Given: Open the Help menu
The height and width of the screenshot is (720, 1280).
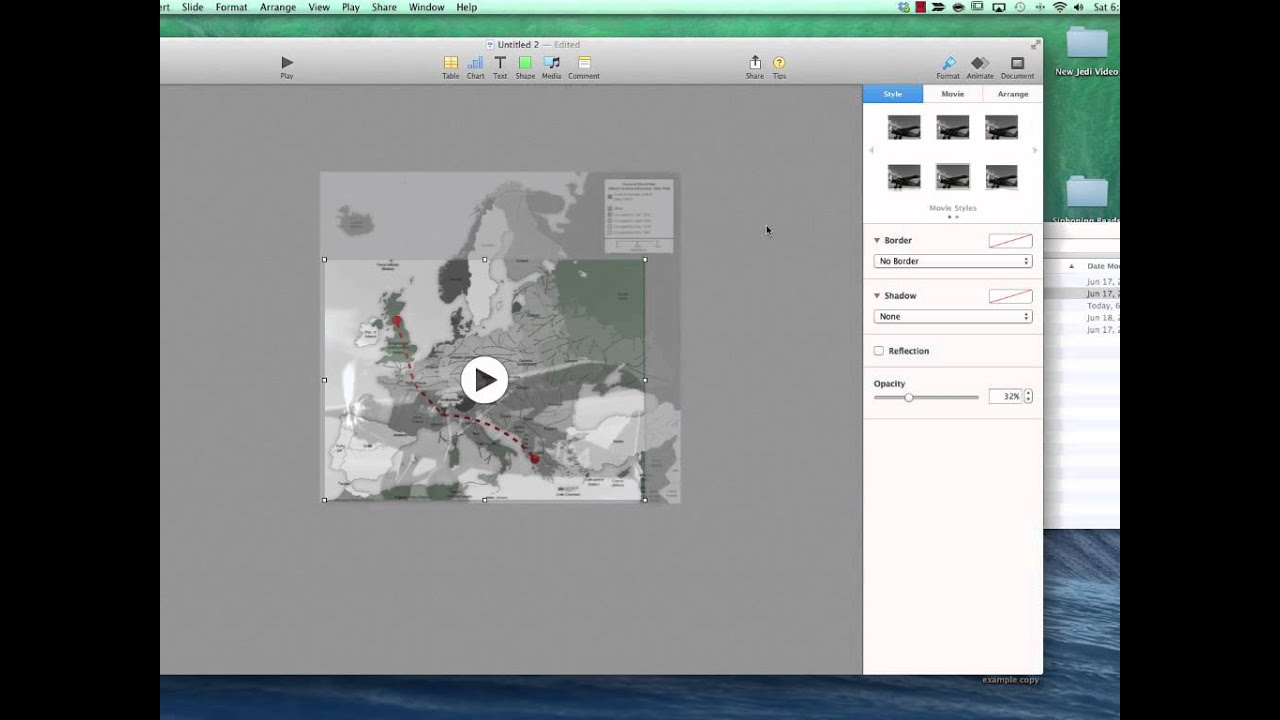Looking at the screenshot, I should (467, 7).
